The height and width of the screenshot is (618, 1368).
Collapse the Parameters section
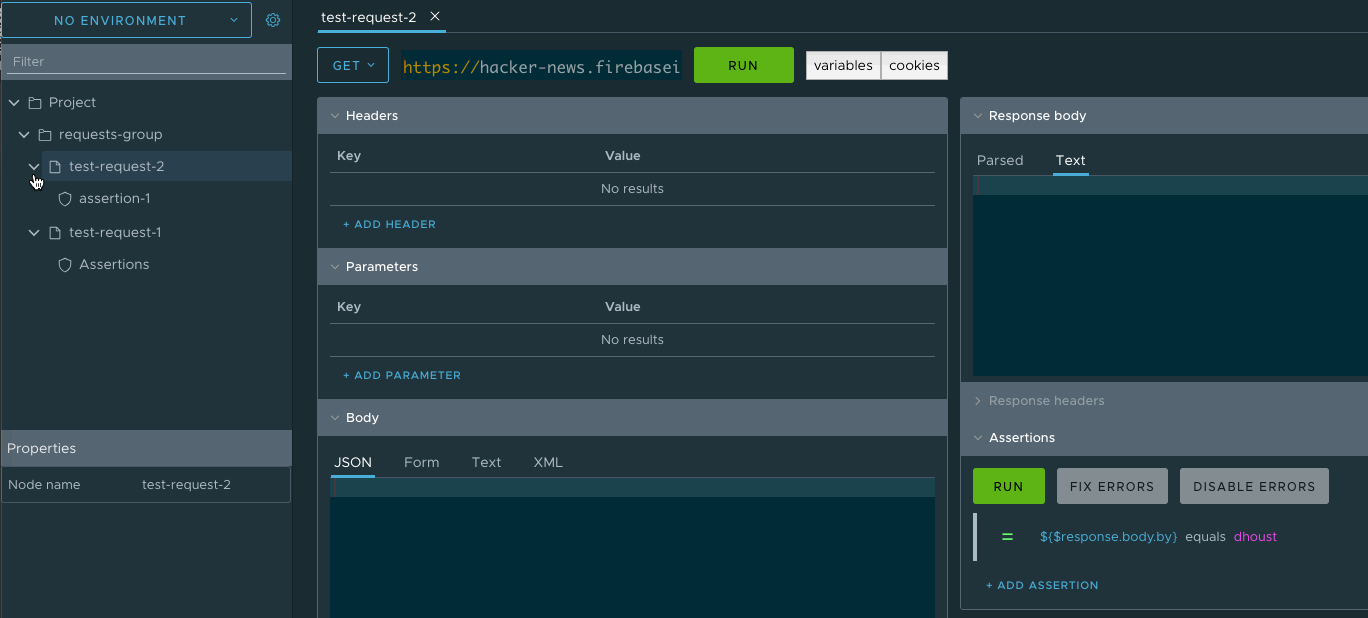point(335,267)
